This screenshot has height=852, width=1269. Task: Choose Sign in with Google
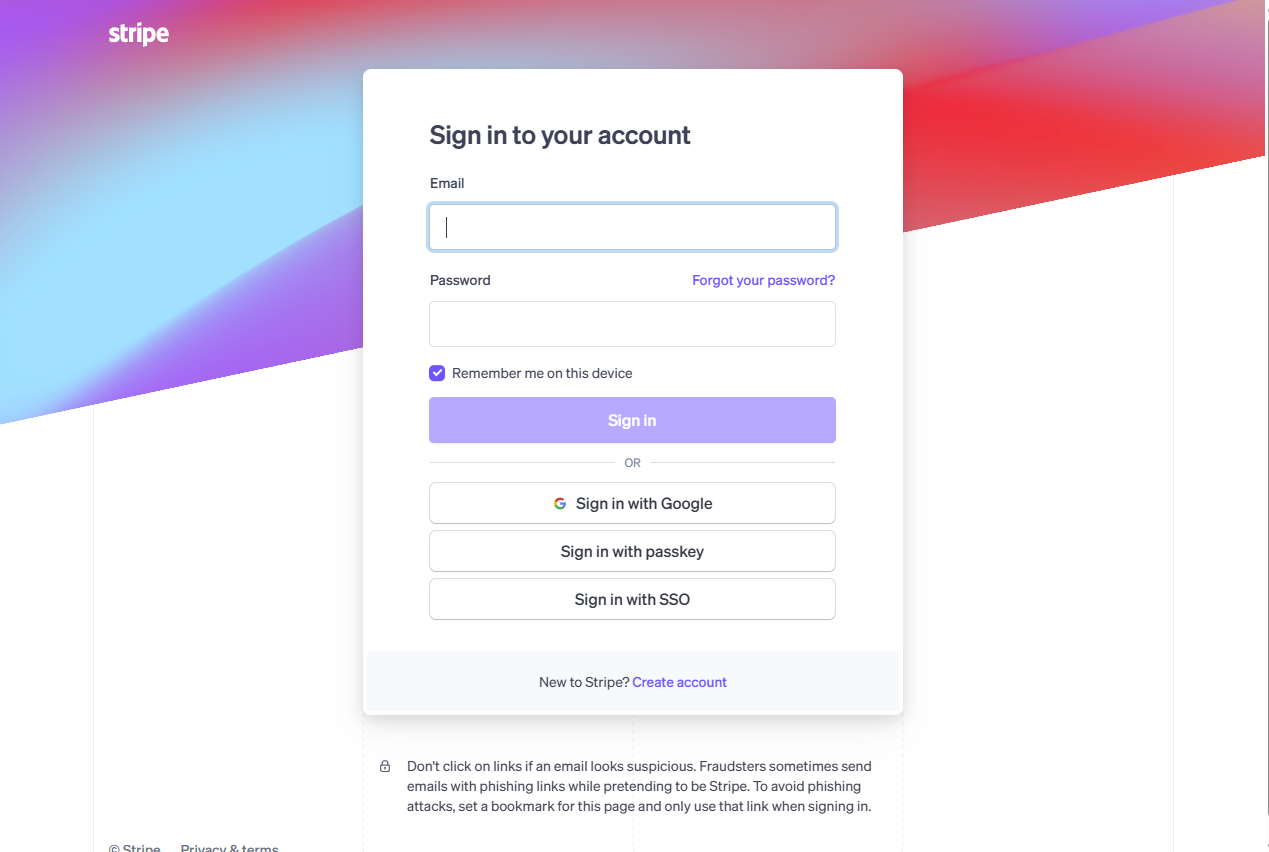[x=632, y=503]
